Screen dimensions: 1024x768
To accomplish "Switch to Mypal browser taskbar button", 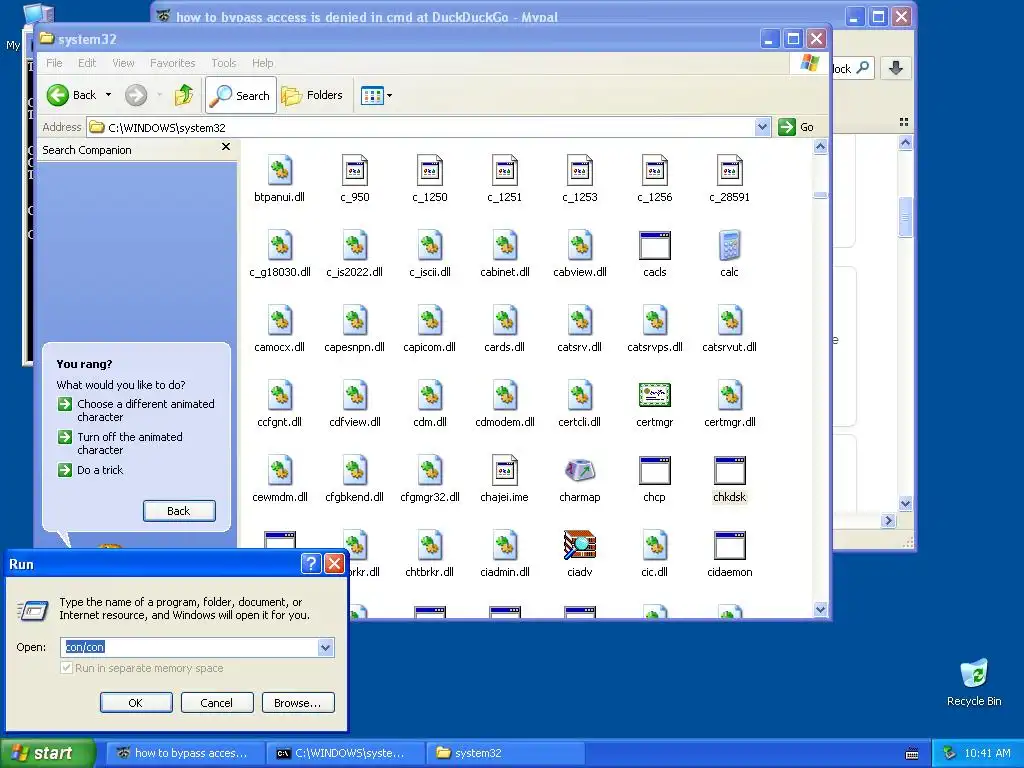I will tap(184, 753).
